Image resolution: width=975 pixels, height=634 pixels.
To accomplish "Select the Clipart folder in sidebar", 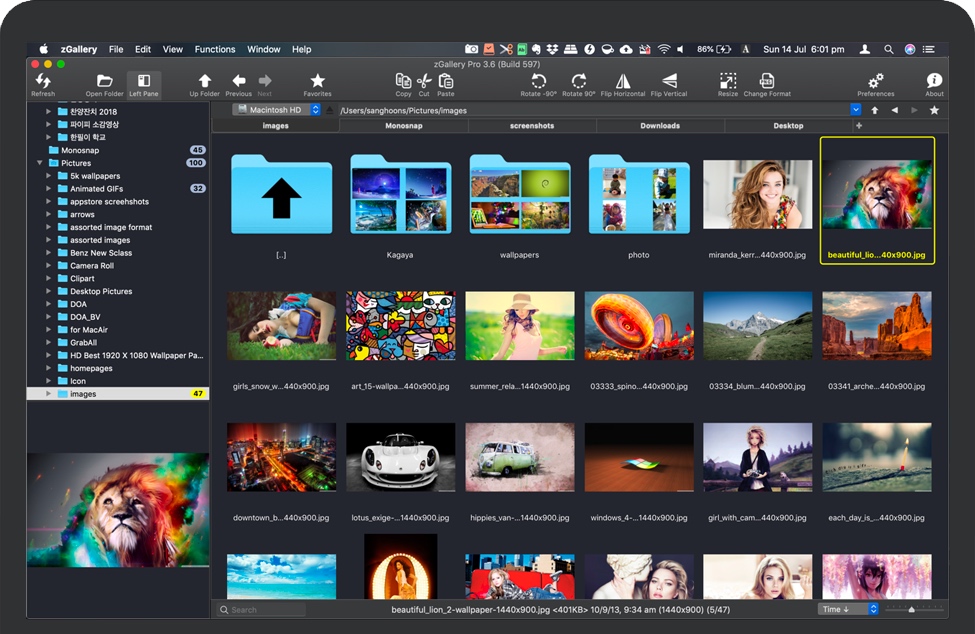I will click(x=118, y=278).
